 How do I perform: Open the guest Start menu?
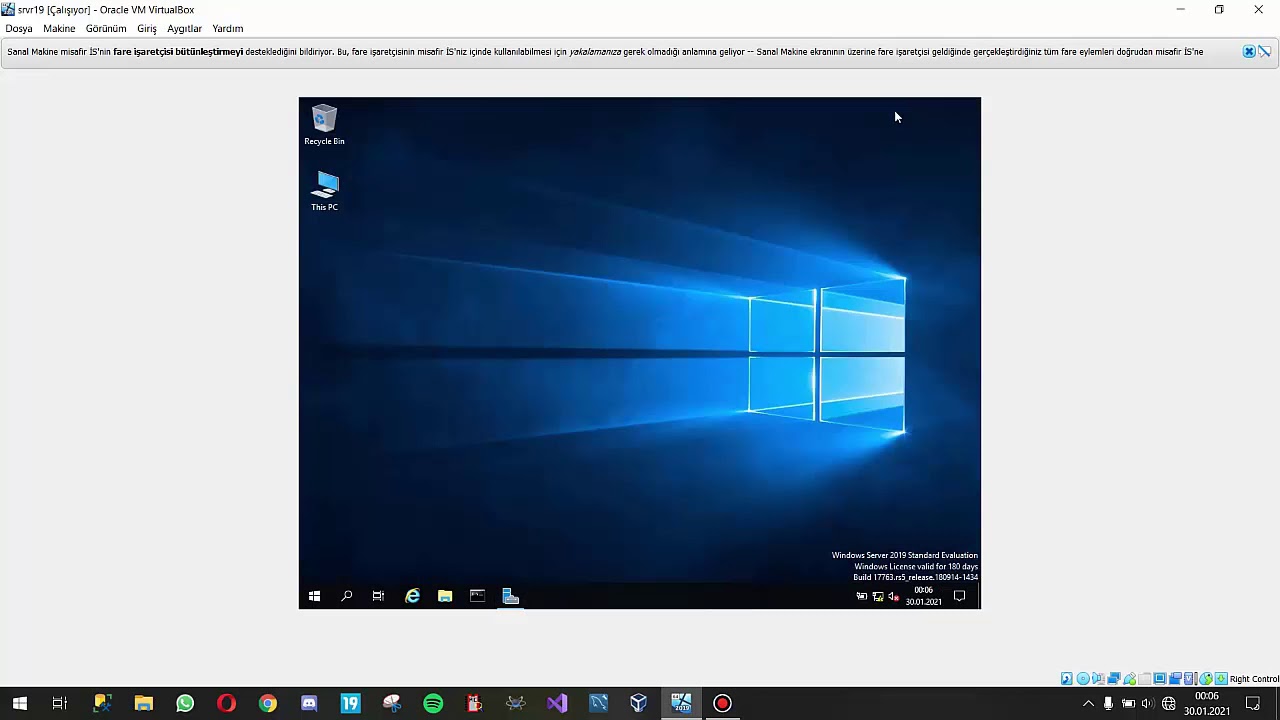(314, 596)
